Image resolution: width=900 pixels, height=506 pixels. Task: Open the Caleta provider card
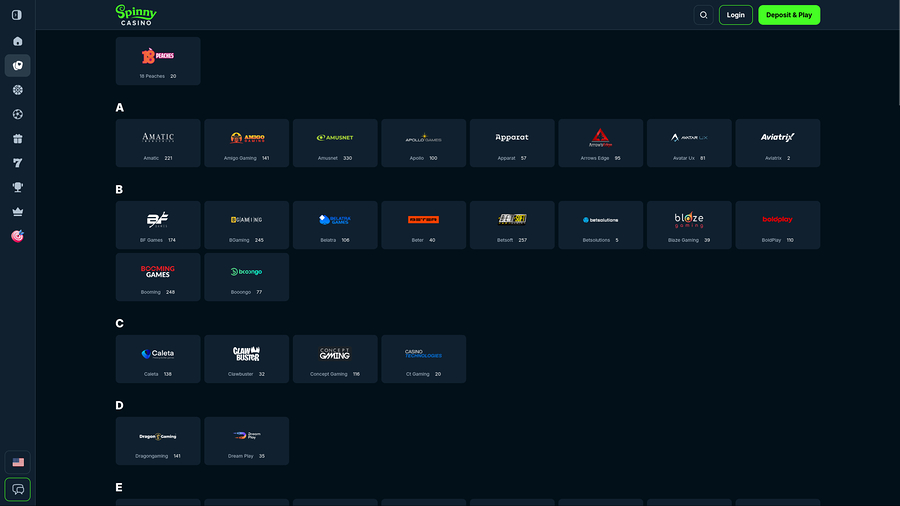[158, 359]
